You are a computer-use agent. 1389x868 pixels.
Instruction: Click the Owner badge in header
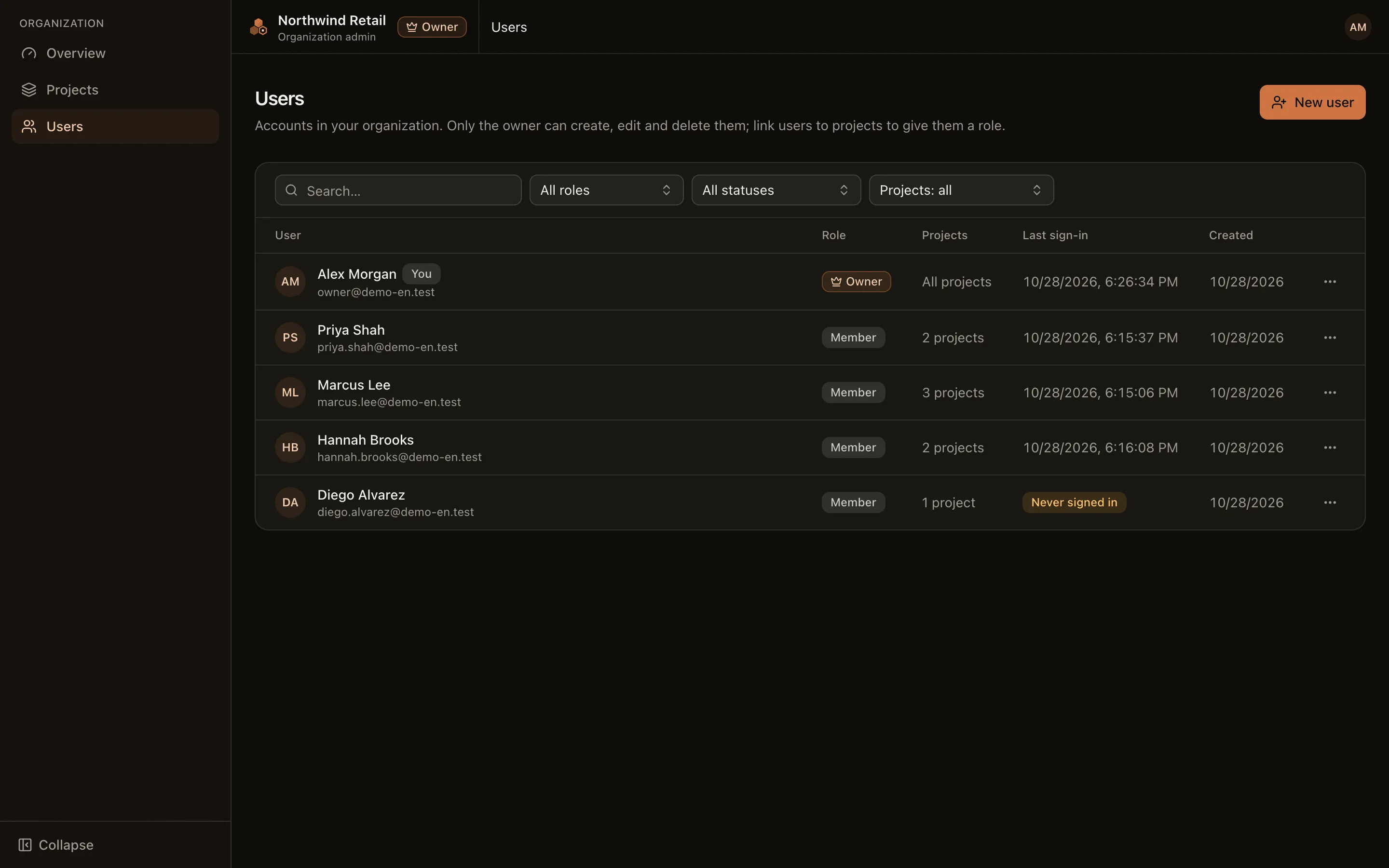click(x=432, y=27)
